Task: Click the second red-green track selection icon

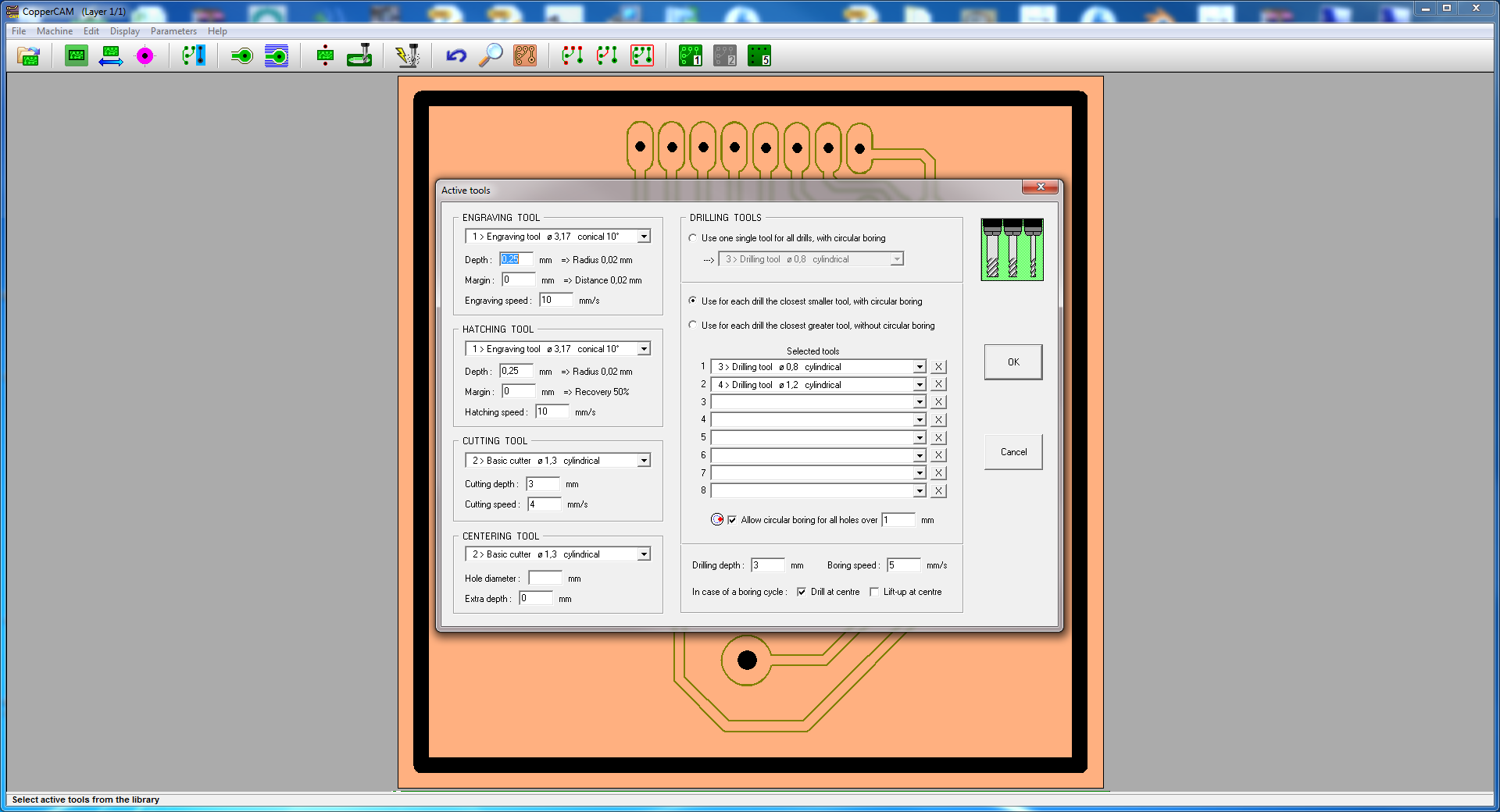Action: 608,56
